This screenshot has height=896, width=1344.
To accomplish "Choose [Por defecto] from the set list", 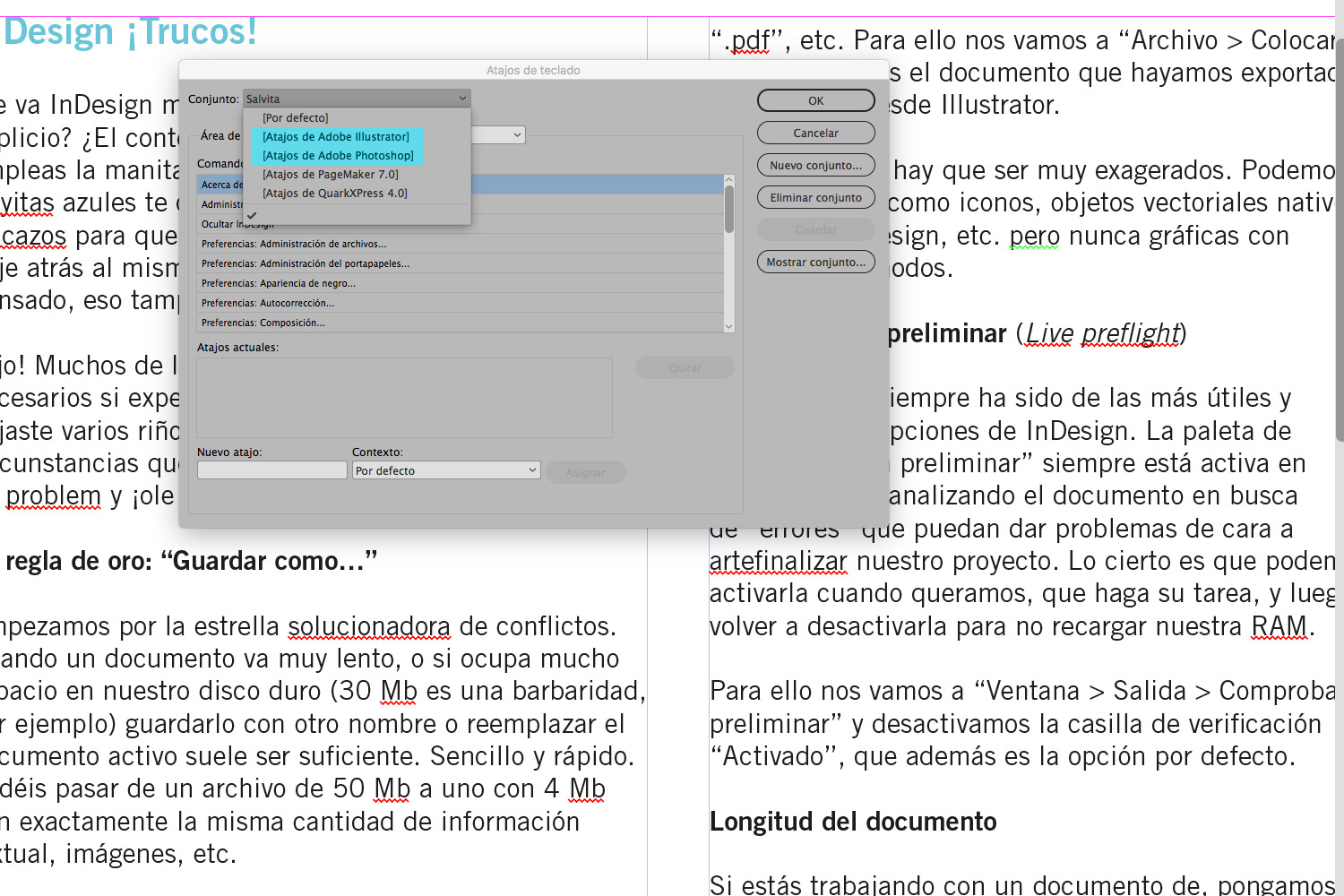I will click(296, 118).
